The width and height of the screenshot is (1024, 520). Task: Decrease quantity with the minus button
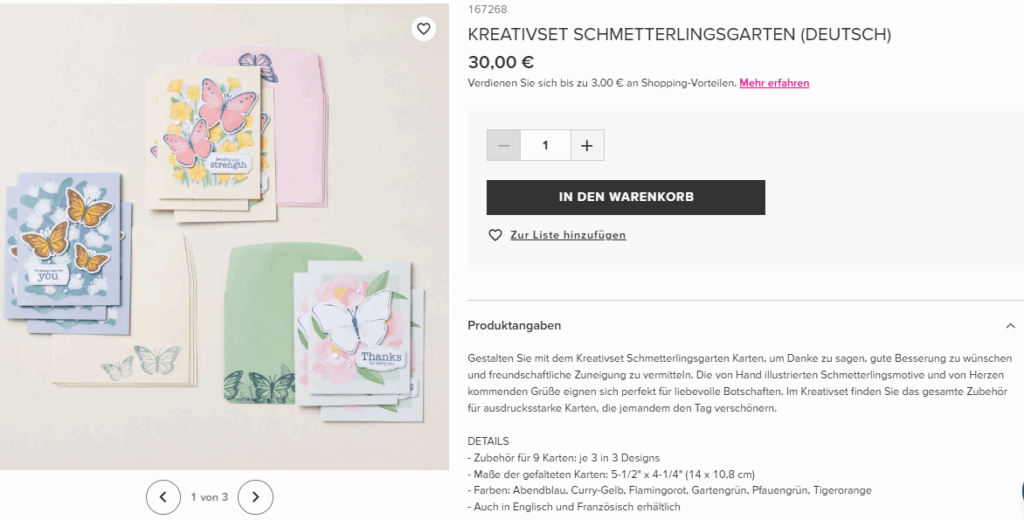[x=504, y=145]
